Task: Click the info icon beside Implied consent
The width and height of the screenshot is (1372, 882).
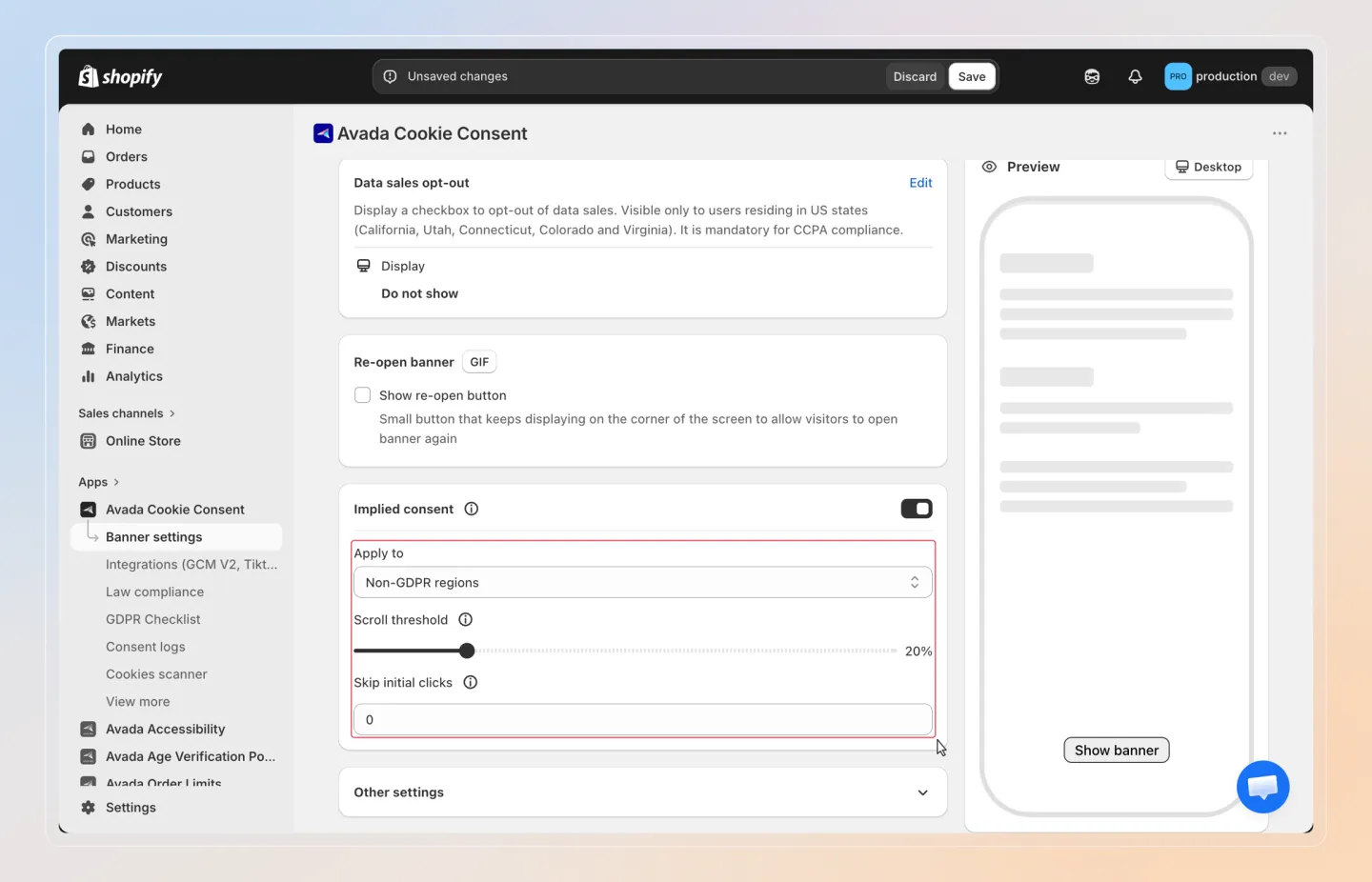Action: pyautogui.click(x=471, y=510)
